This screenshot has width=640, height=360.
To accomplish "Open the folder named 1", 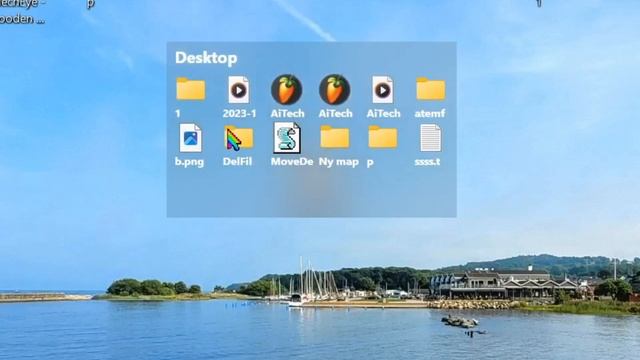I will point(191,89).
